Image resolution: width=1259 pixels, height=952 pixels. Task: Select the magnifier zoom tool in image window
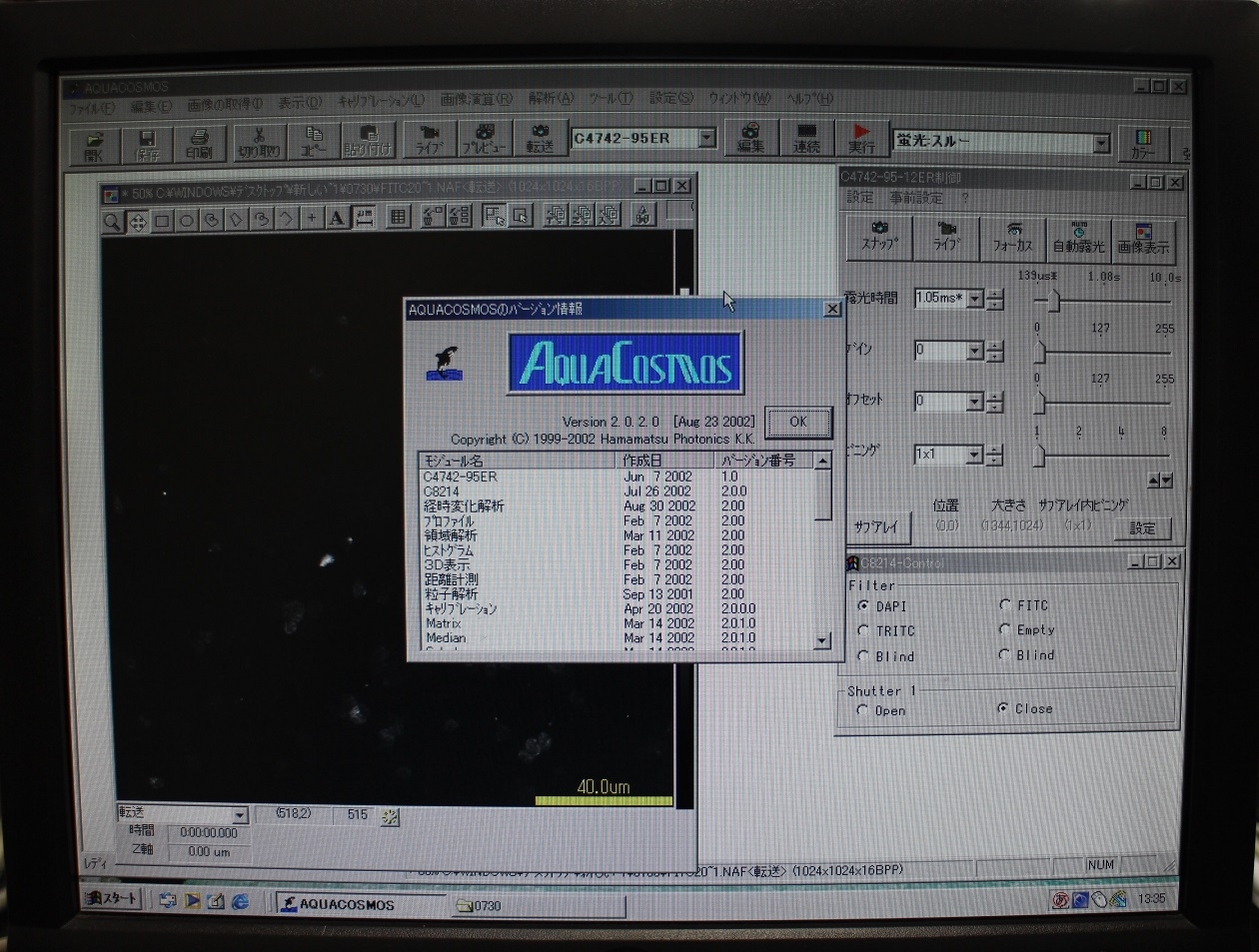pos(112,222)
